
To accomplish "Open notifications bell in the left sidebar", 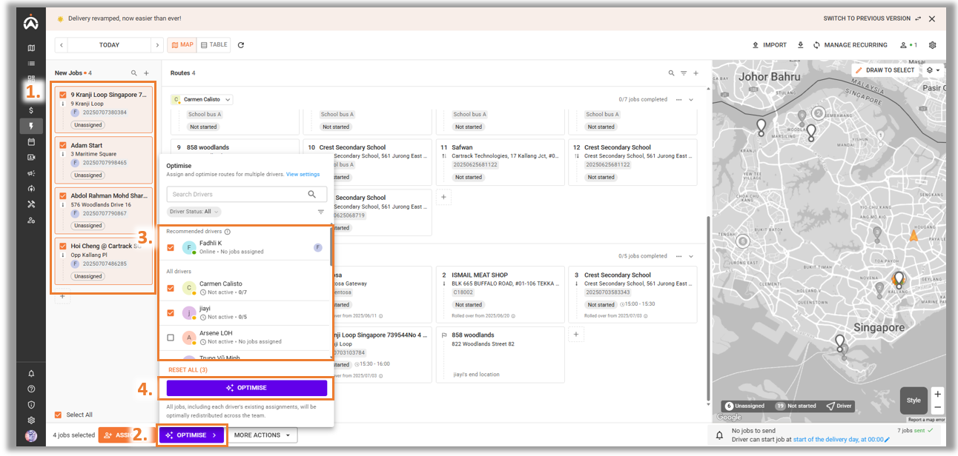I will pos(31,373).
